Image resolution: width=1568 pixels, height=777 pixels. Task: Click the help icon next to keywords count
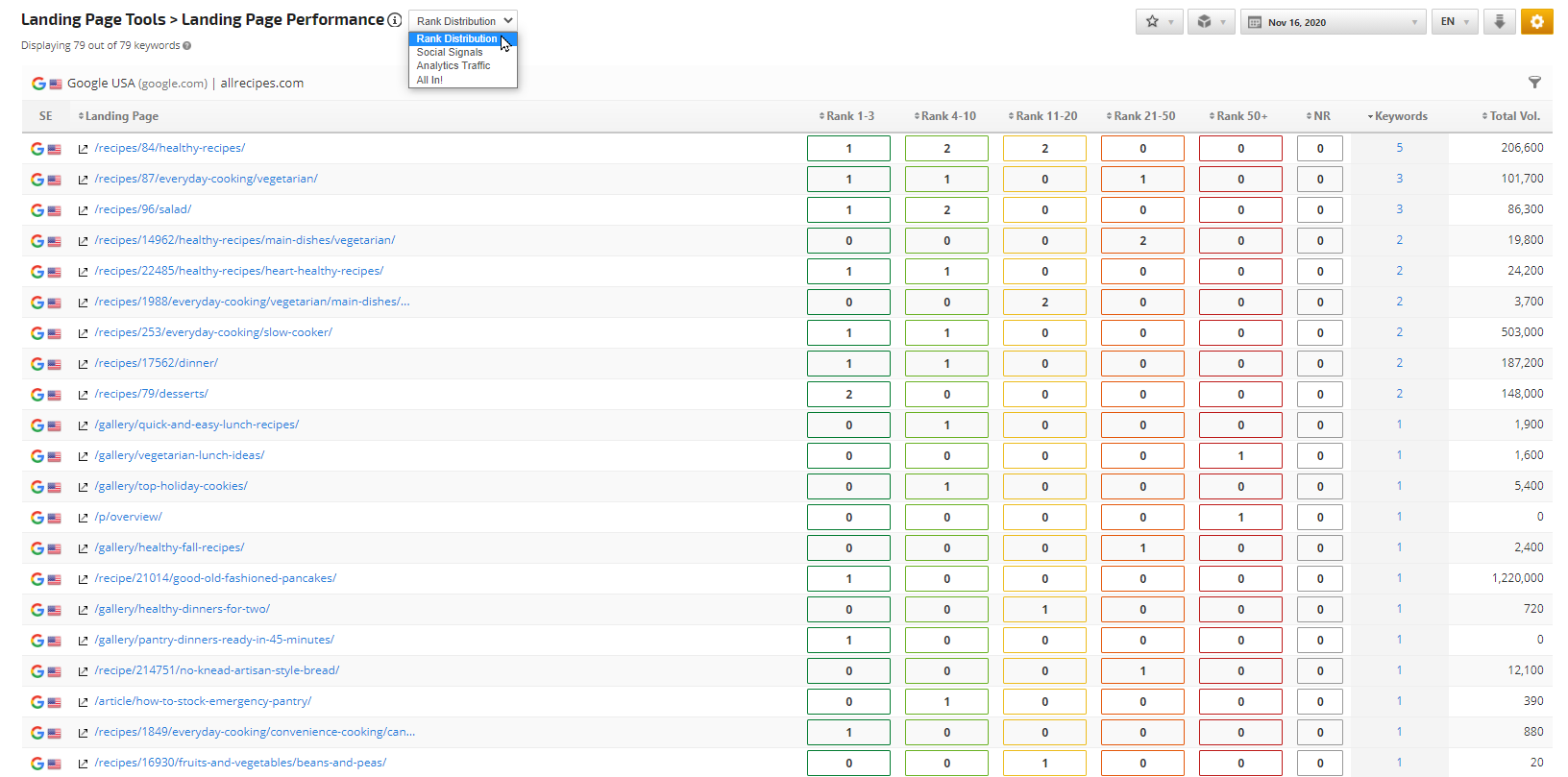coord(187,46)
